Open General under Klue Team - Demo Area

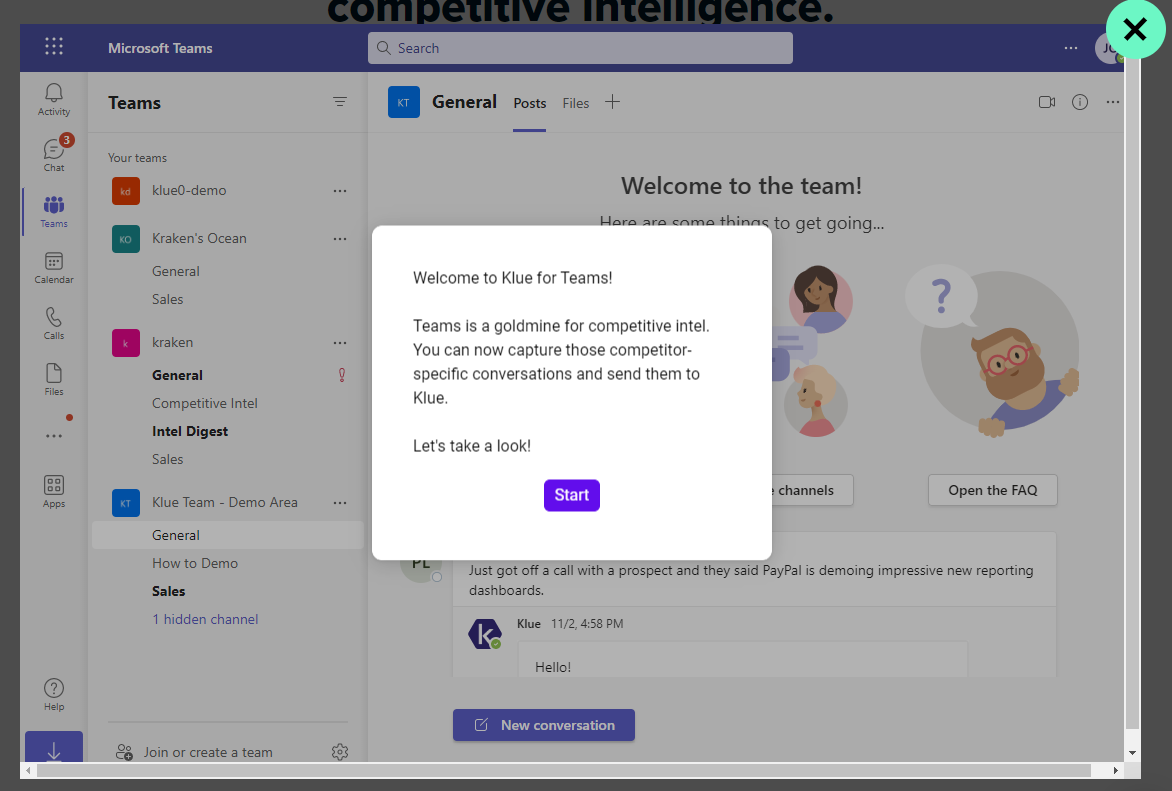pyautogui.click(x=227, y=535)
